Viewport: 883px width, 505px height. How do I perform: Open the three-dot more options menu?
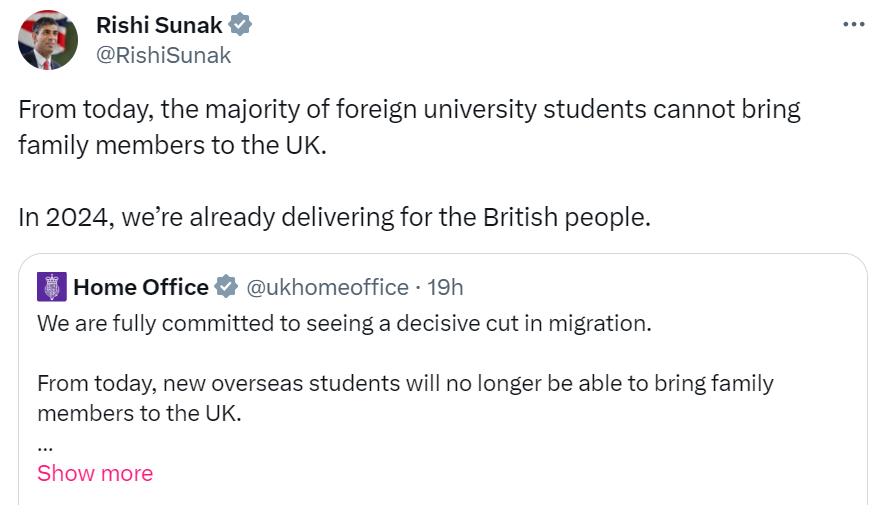point(854,24)
